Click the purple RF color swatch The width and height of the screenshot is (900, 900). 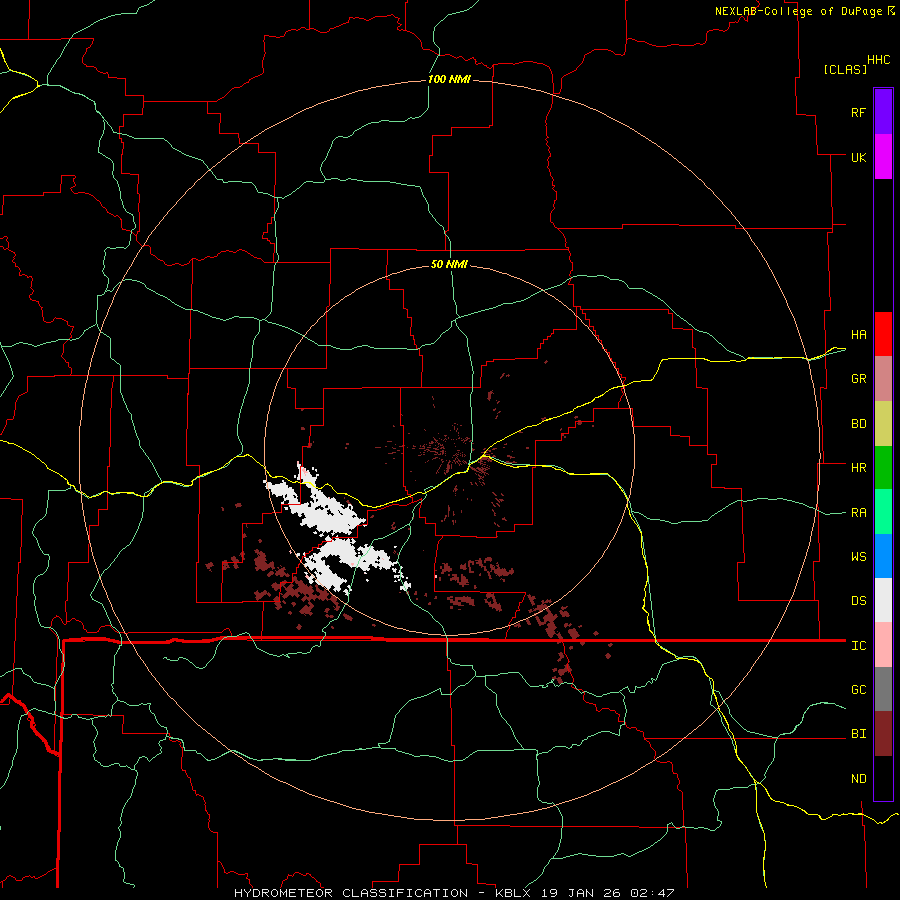(x=883, y=112)
